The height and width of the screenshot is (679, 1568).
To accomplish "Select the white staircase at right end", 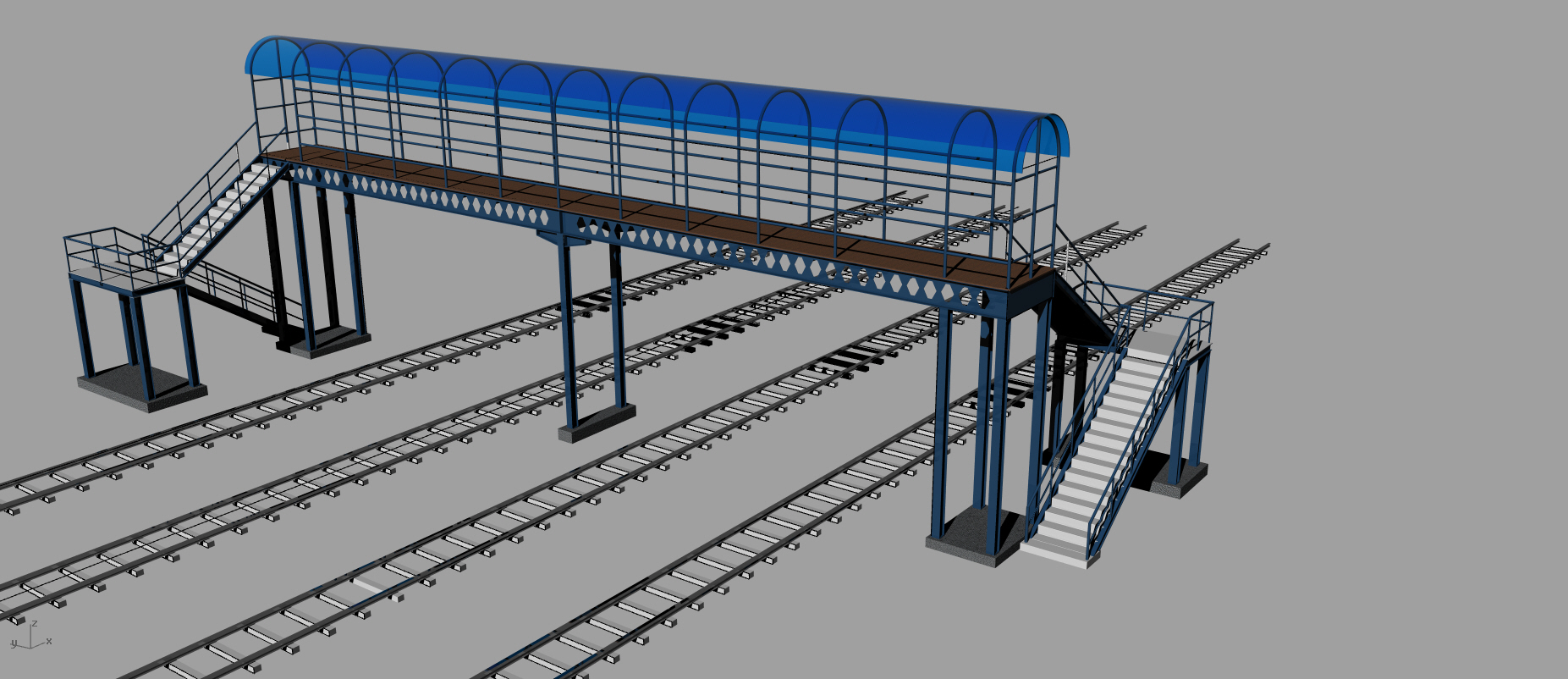I will [1104, 448].
